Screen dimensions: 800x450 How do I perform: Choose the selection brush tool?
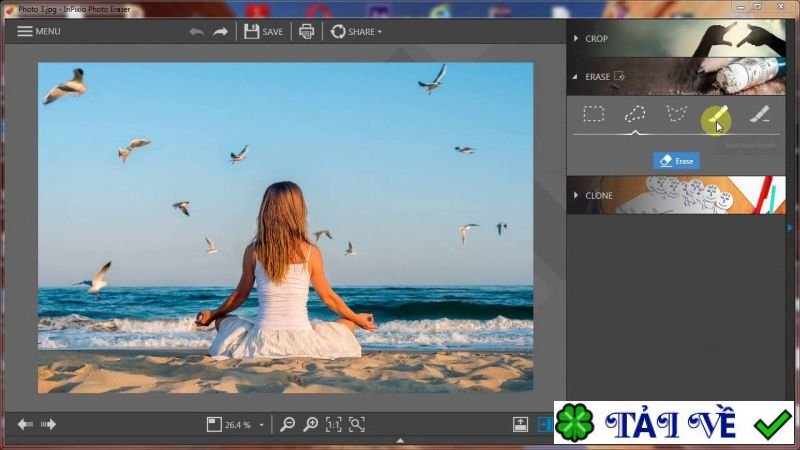coord(715,118)
